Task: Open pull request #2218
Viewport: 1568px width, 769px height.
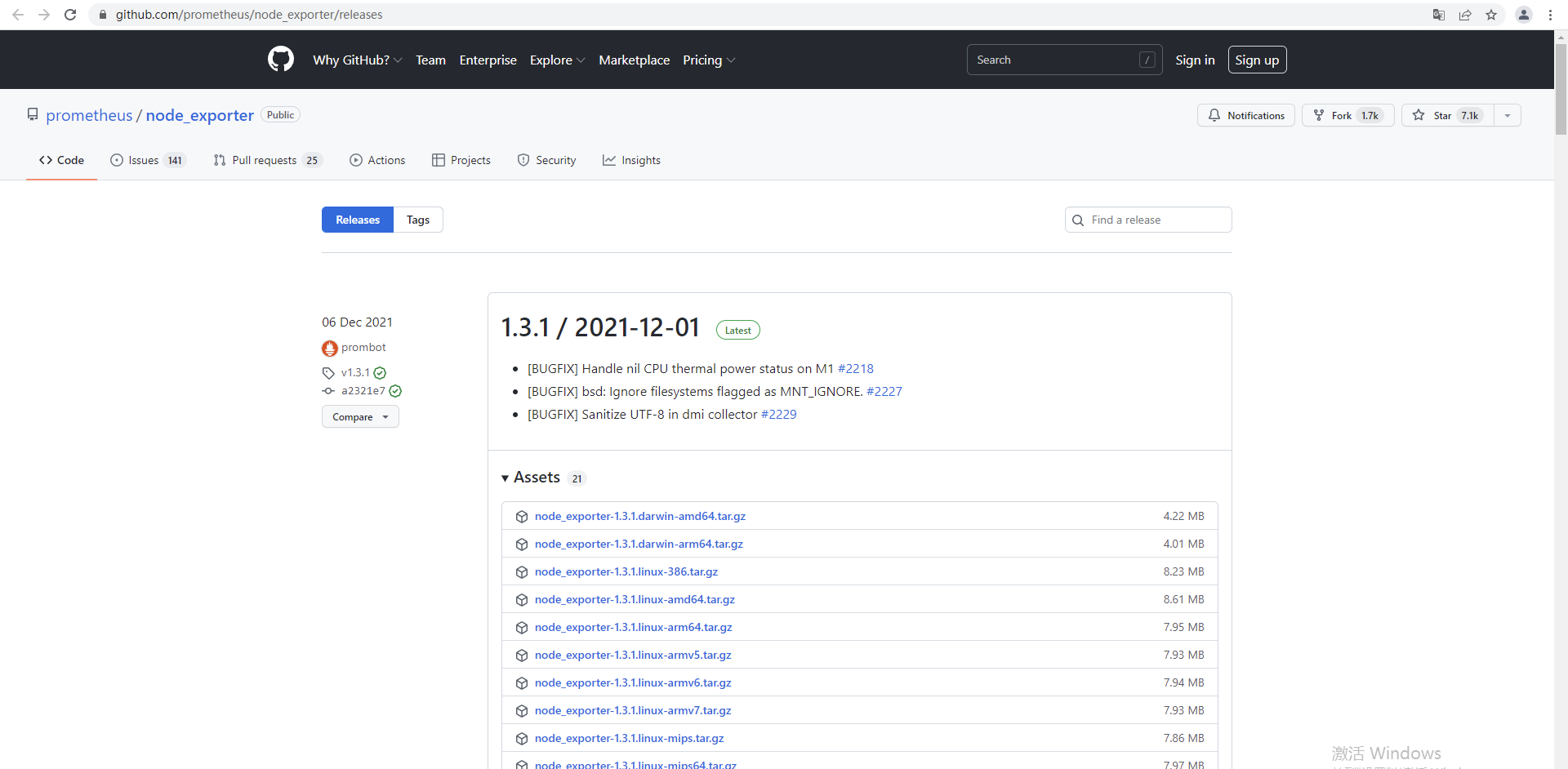Action: tap(855, 369)
